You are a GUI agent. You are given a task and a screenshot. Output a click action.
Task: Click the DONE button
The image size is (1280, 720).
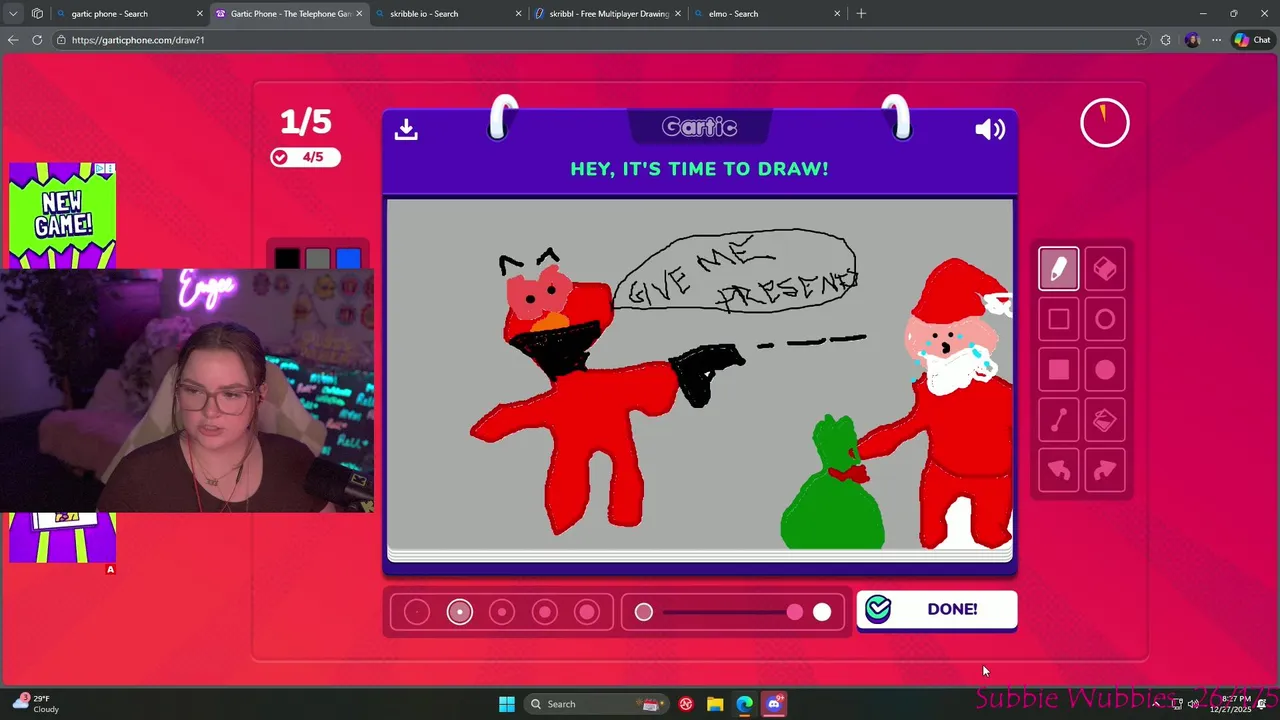click(x=937, y=610)
